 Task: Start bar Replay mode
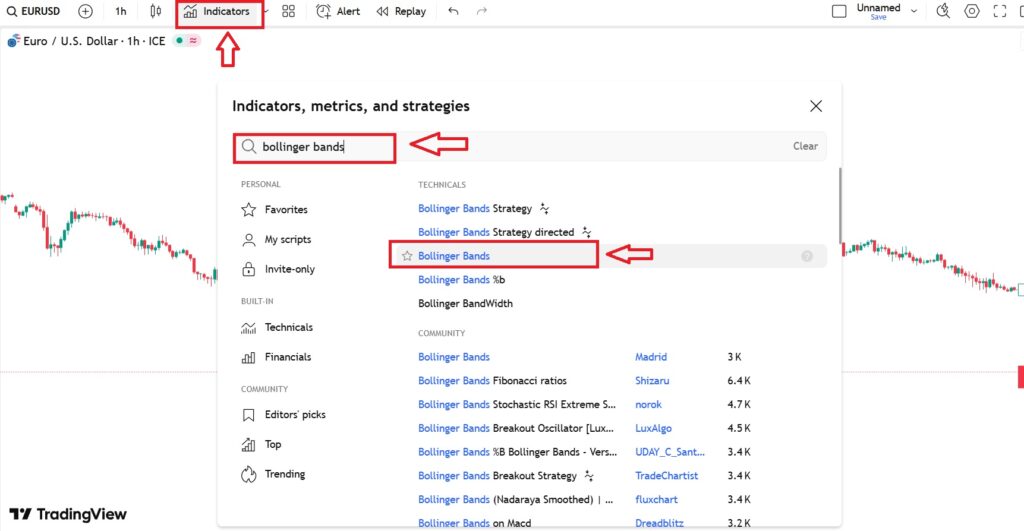pyautogui.click(x=401, y=12)
